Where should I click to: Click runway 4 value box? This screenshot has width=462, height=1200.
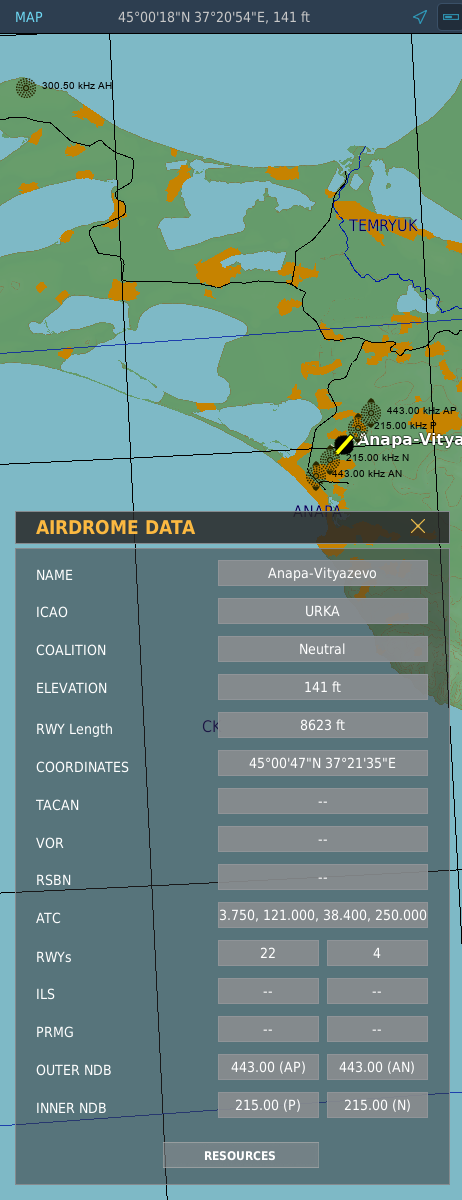377,953
